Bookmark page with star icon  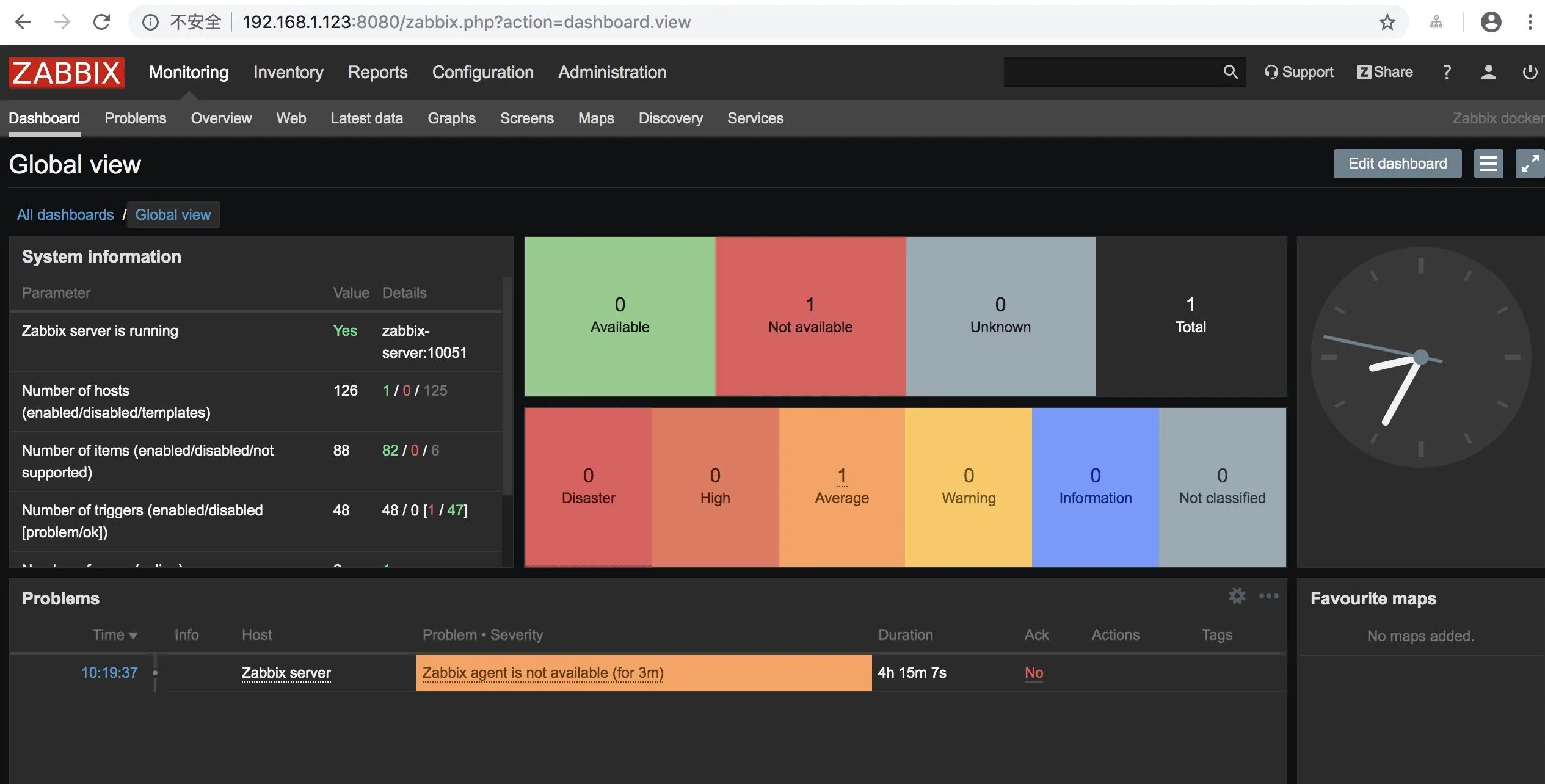point(1387,22)
